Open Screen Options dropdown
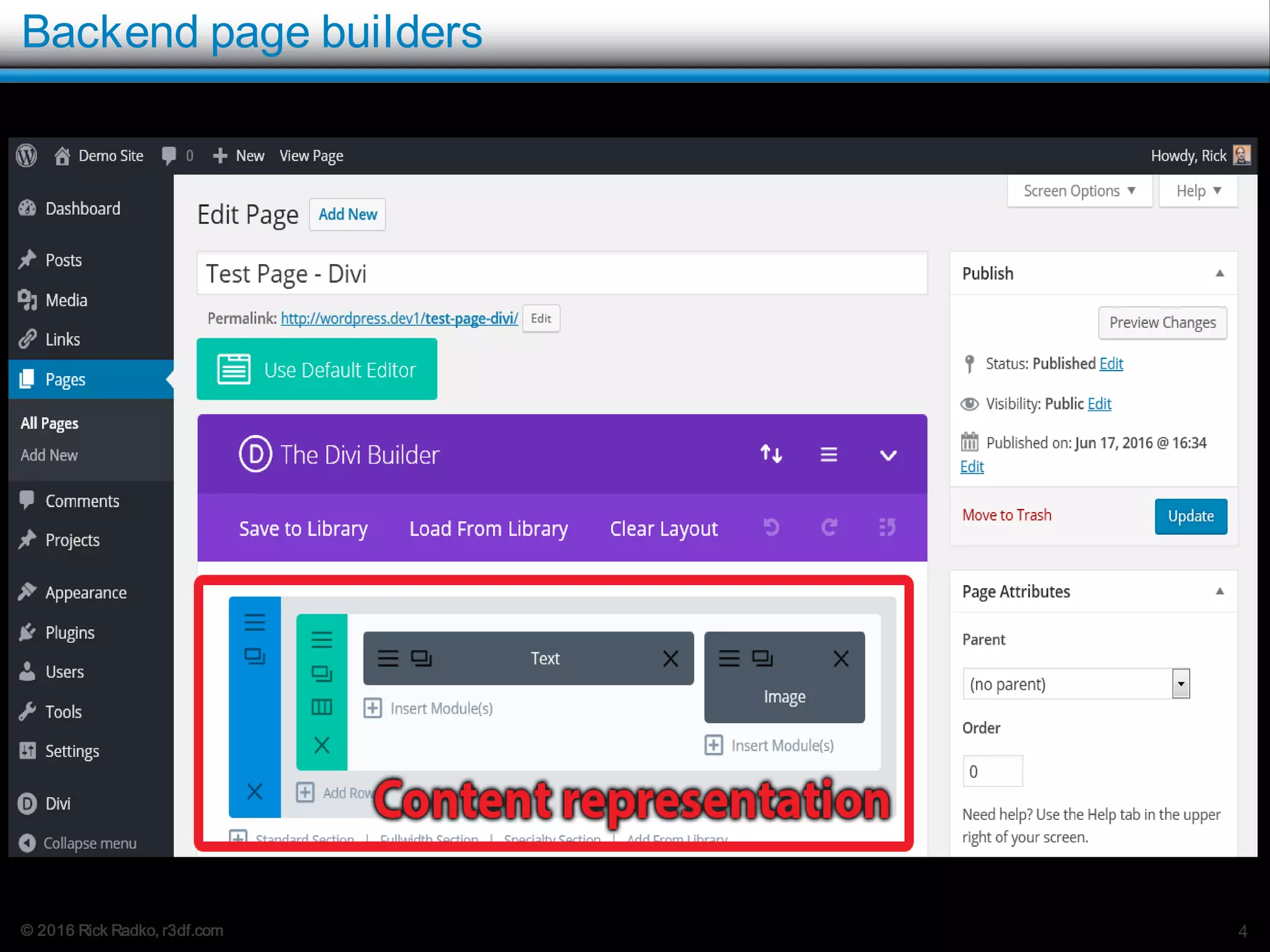 coord(1080,191)
